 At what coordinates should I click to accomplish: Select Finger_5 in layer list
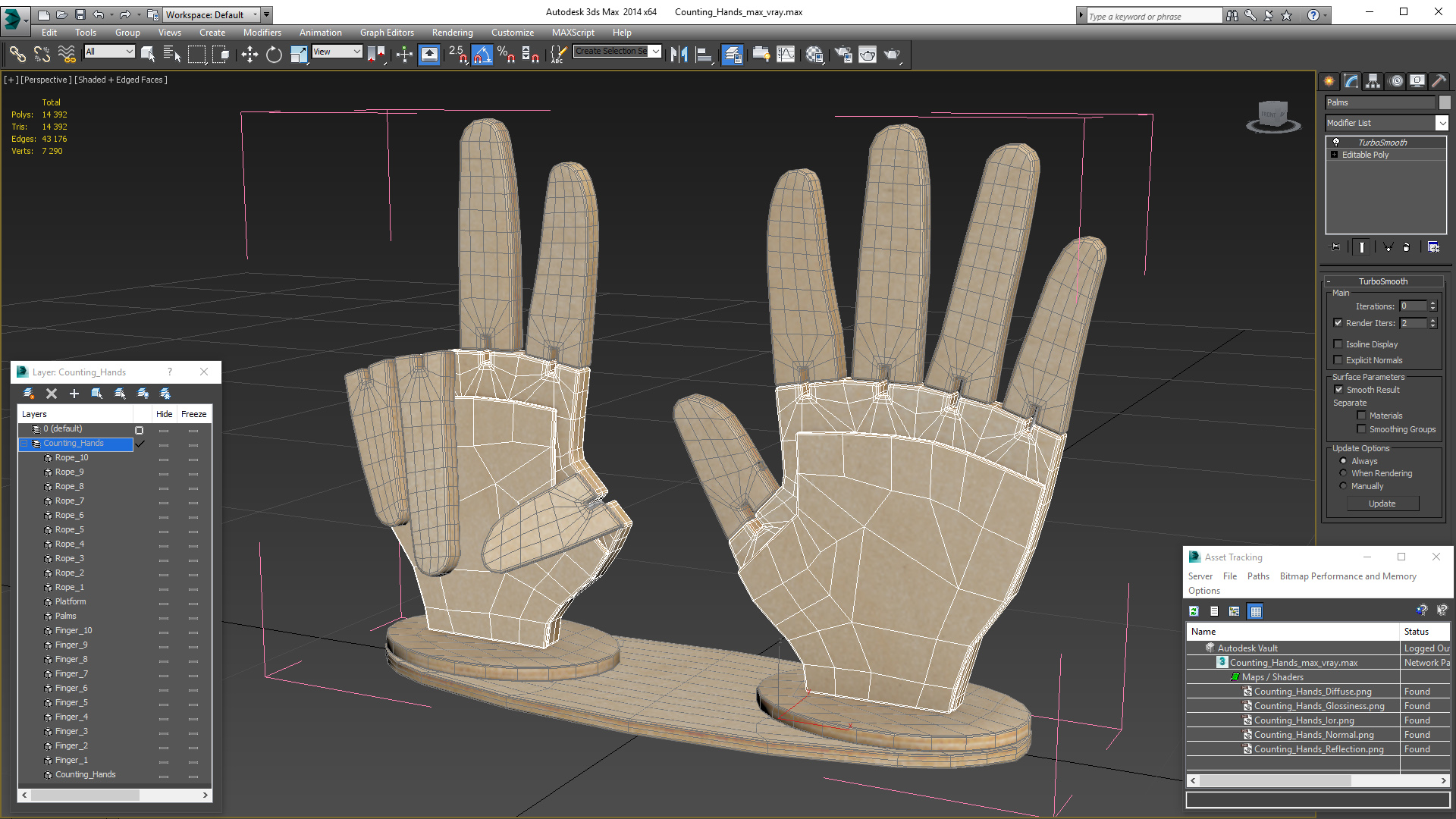tap(71, 703)
